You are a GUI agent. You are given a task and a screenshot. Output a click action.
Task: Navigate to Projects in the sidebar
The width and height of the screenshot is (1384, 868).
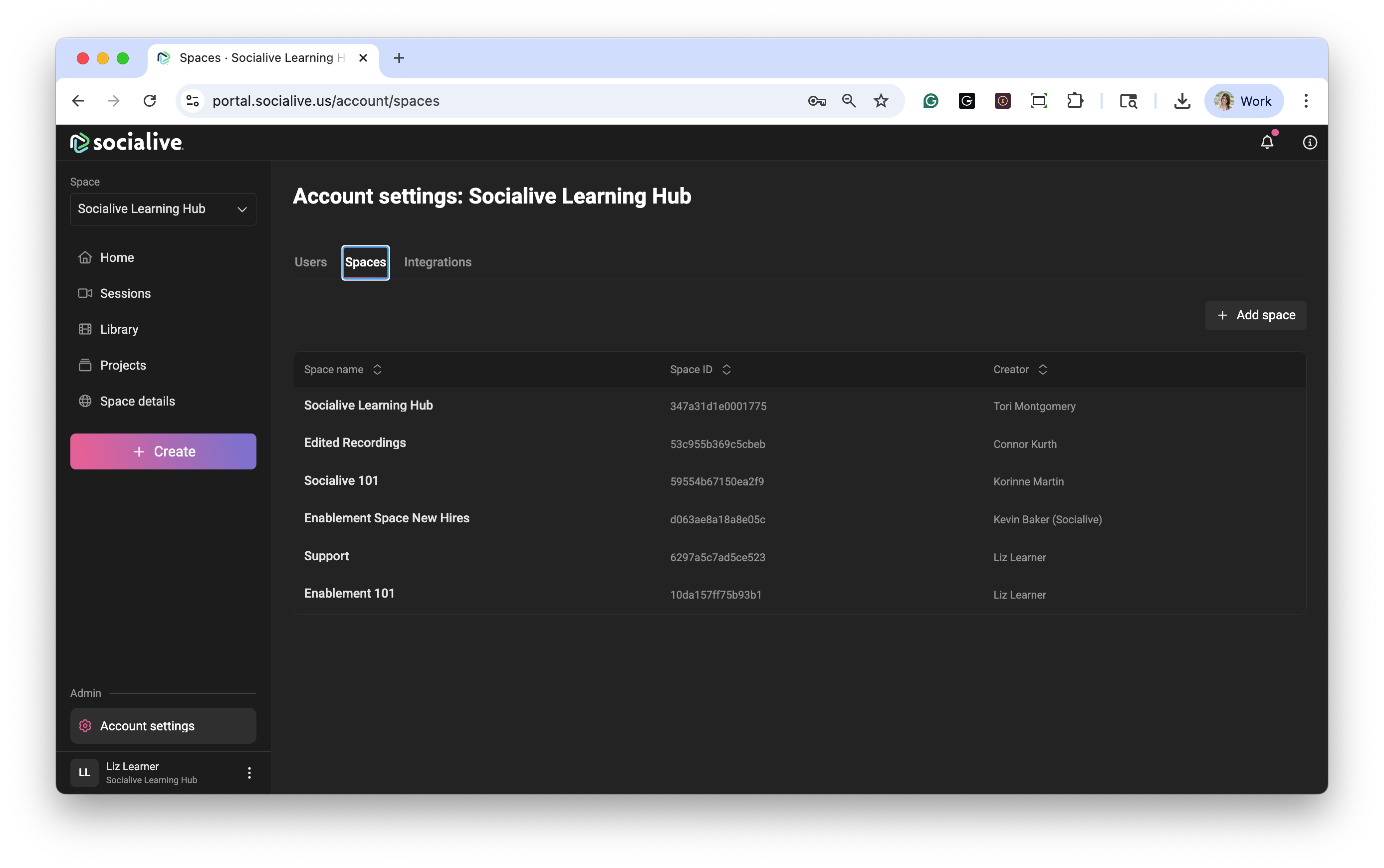point(122,365)
